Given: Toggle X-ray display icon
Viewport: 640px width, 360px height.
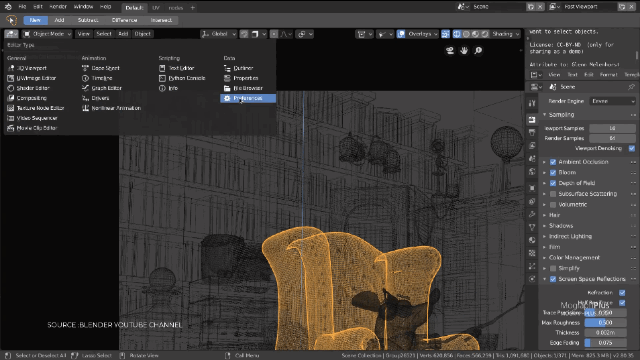Looking at the screenshot, I should coord(445,34).
